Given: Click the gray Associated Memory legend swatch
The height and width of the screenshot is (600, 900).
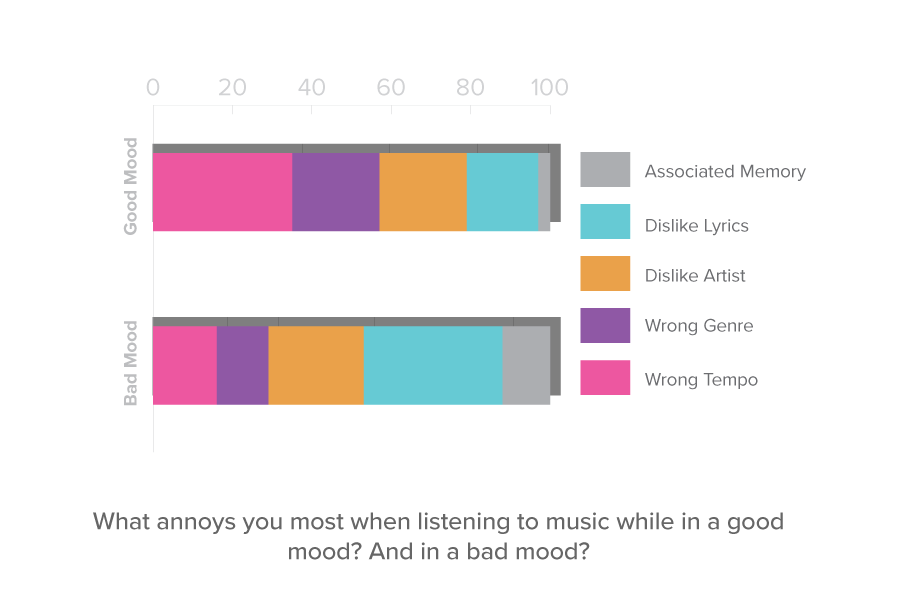Looking at the screenshot, I should (x=605, y=170).
